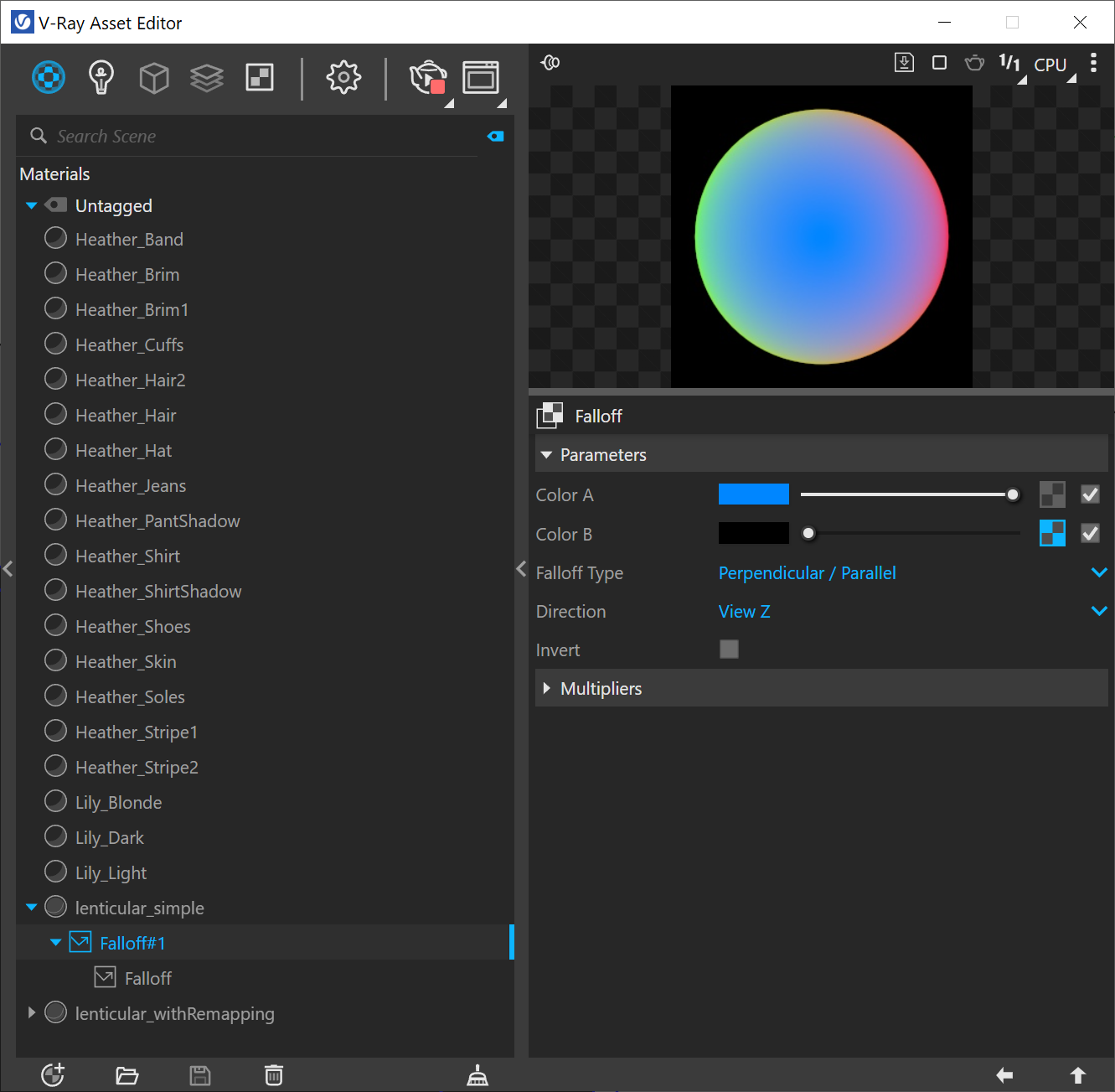Select the Heather_Skin material

pos(125,660)
